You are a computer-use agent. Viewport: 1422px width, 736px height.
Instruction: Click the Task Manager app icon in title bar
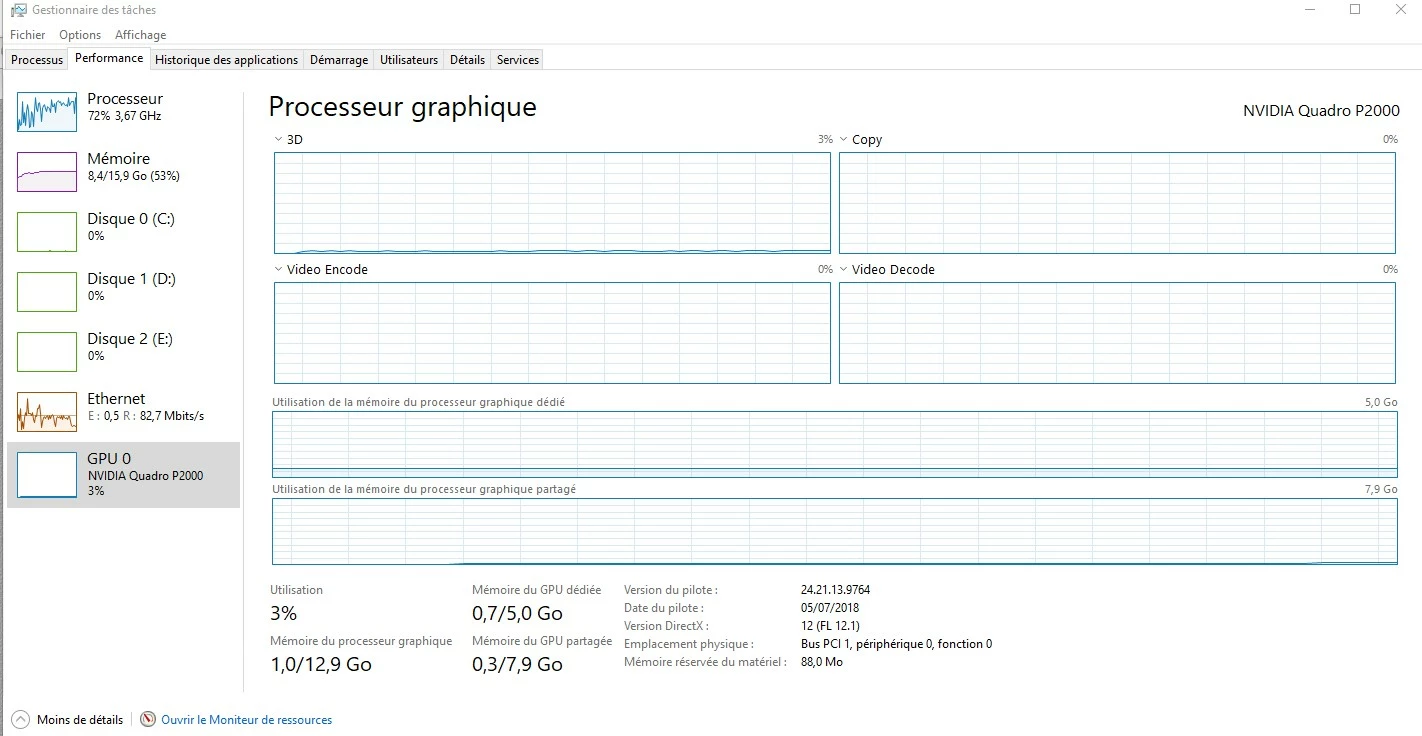point(18,10)
